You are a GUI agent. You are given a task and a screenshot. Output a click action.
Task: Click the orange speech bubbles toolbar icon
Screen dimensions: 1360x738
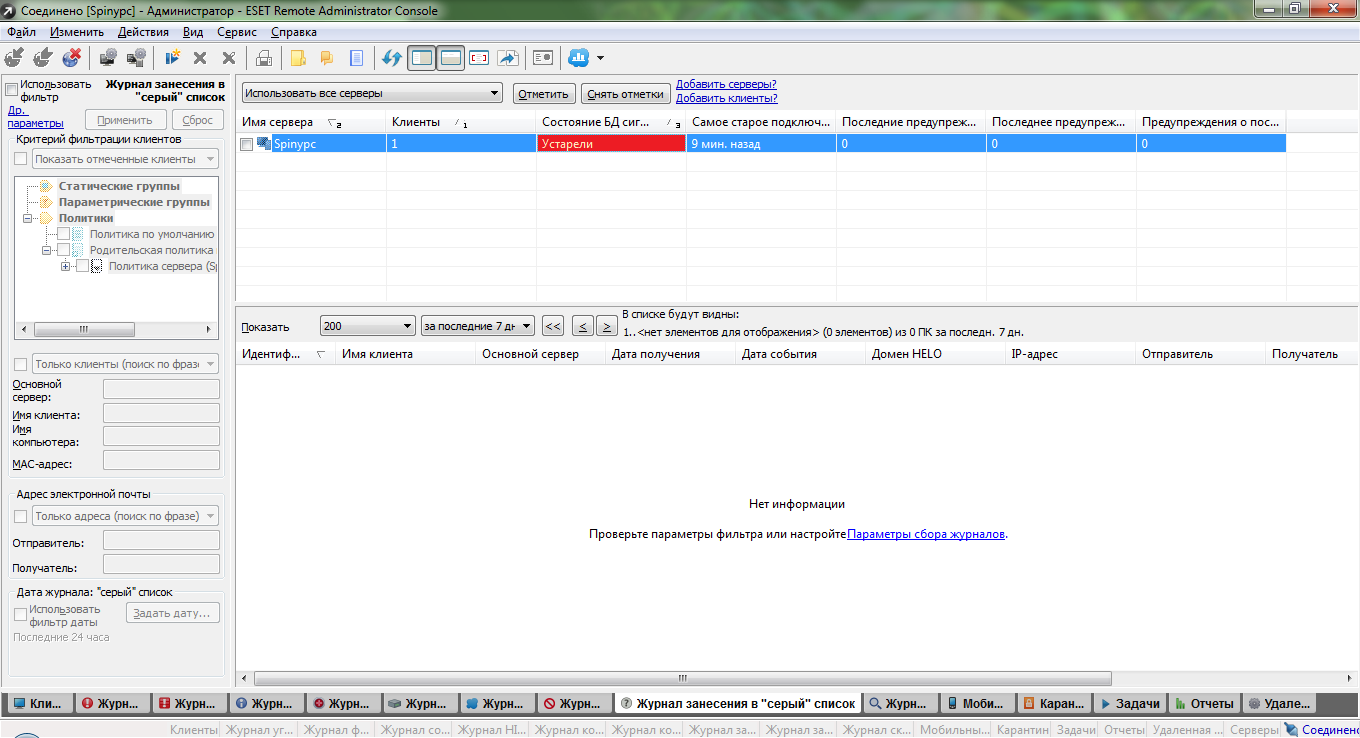tap(326, 57)
